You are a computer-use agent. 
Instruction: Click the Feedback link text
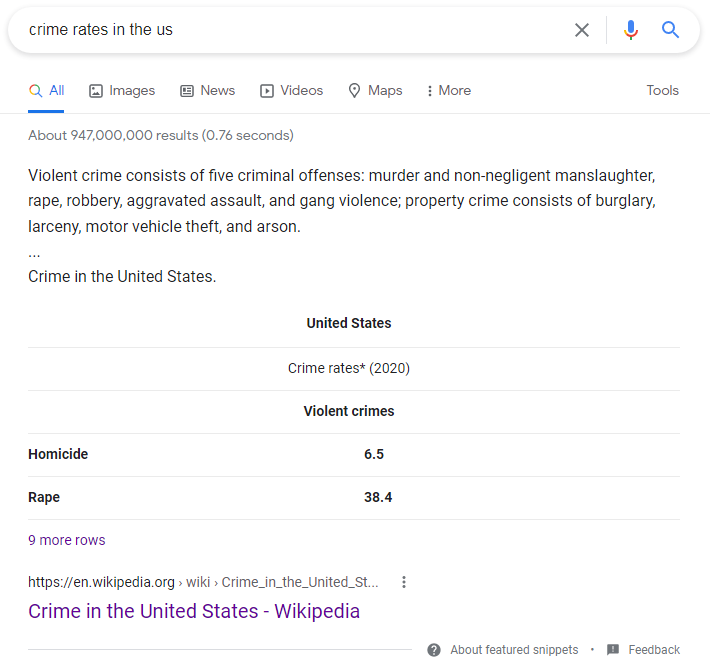coord(654,650)
